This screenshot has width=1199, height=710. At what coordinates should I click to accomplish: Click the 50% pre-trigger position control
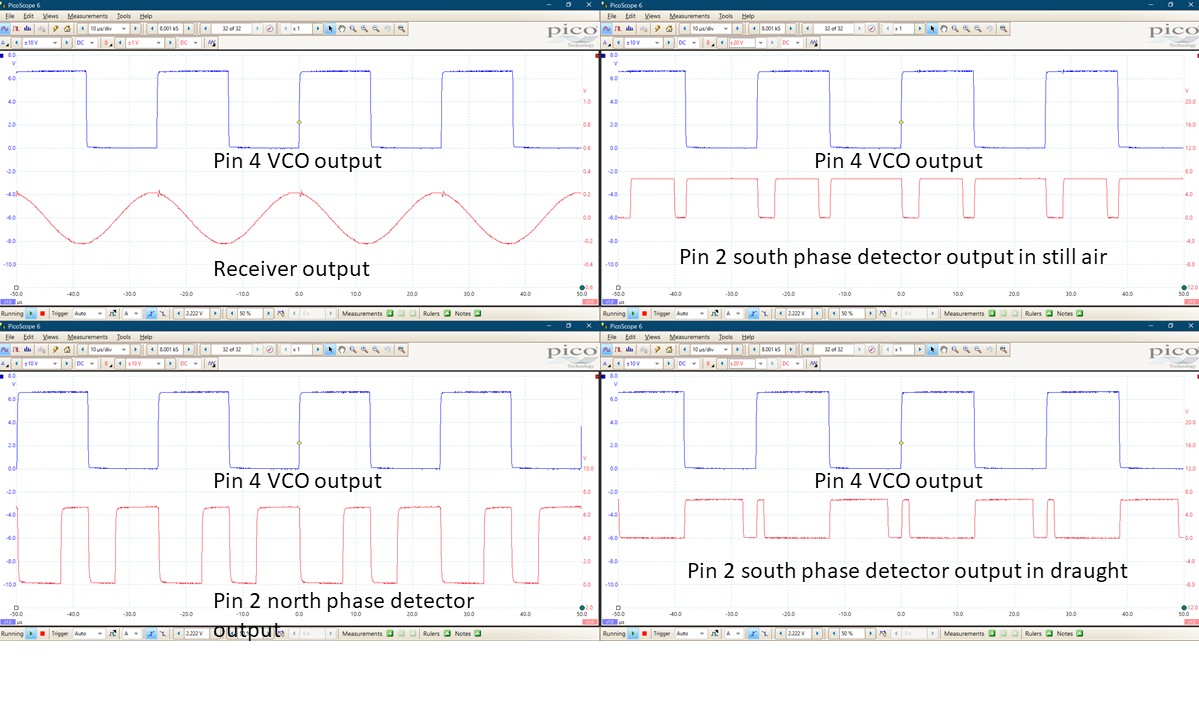coord(245,313)
